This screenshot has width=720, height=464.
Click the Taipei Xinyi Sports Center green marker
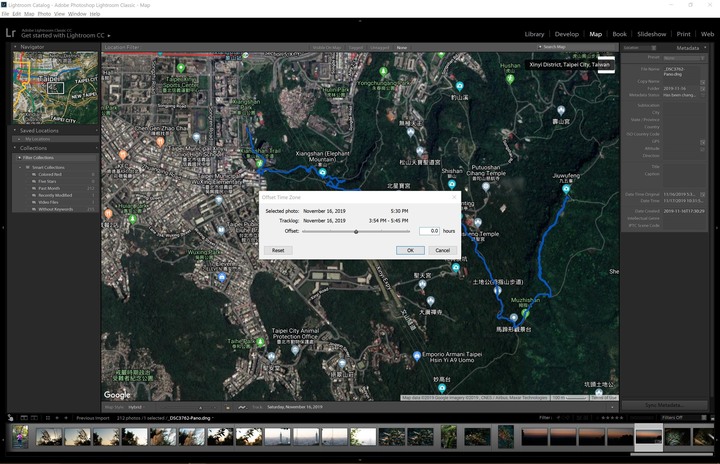[x=181, y=68]
